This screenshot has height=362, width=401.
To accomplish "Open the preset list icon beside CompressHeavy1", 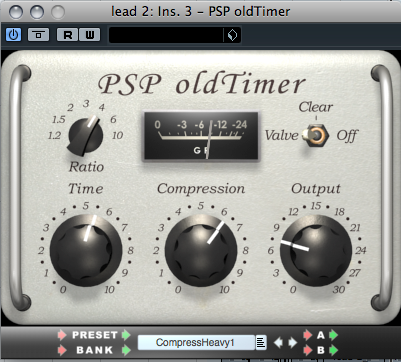I will click(261, 343).
